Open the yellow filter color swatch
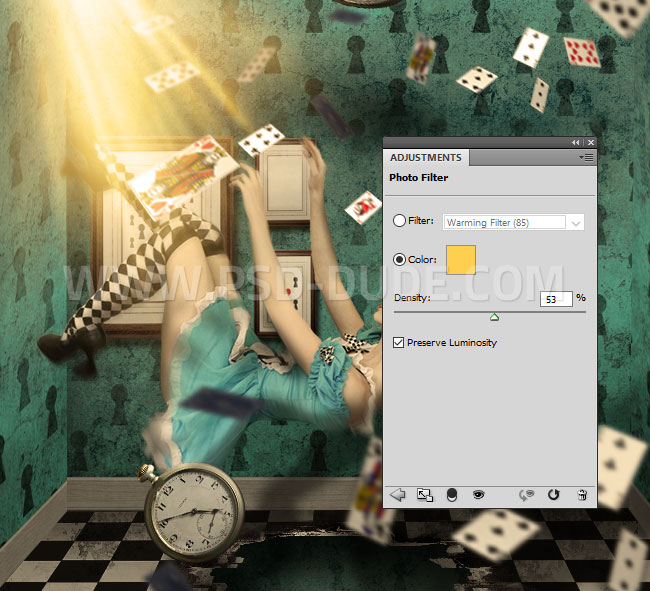 pyautogui.click(x=461, y=260)
